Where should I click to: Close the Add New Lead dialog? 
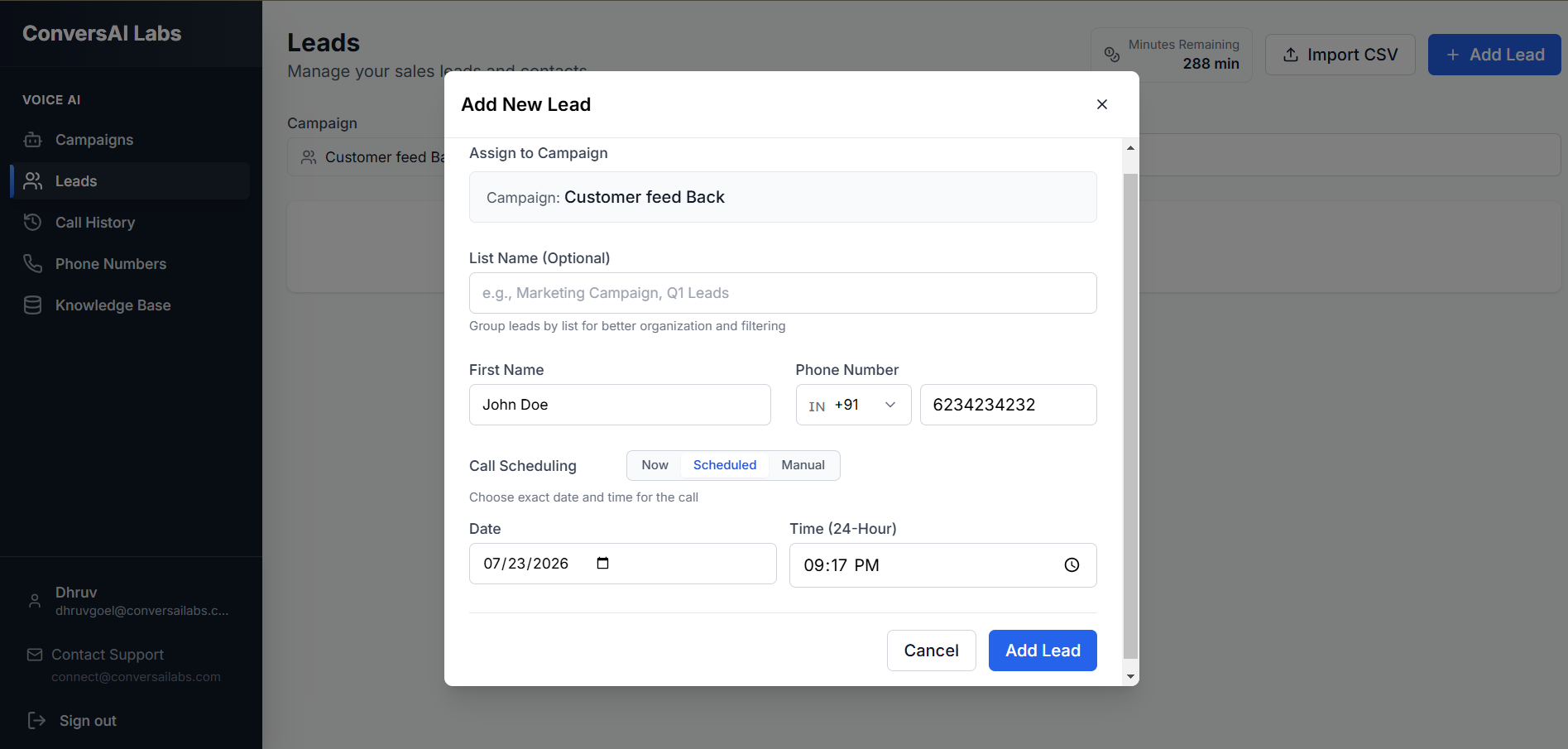point(1102,104)
